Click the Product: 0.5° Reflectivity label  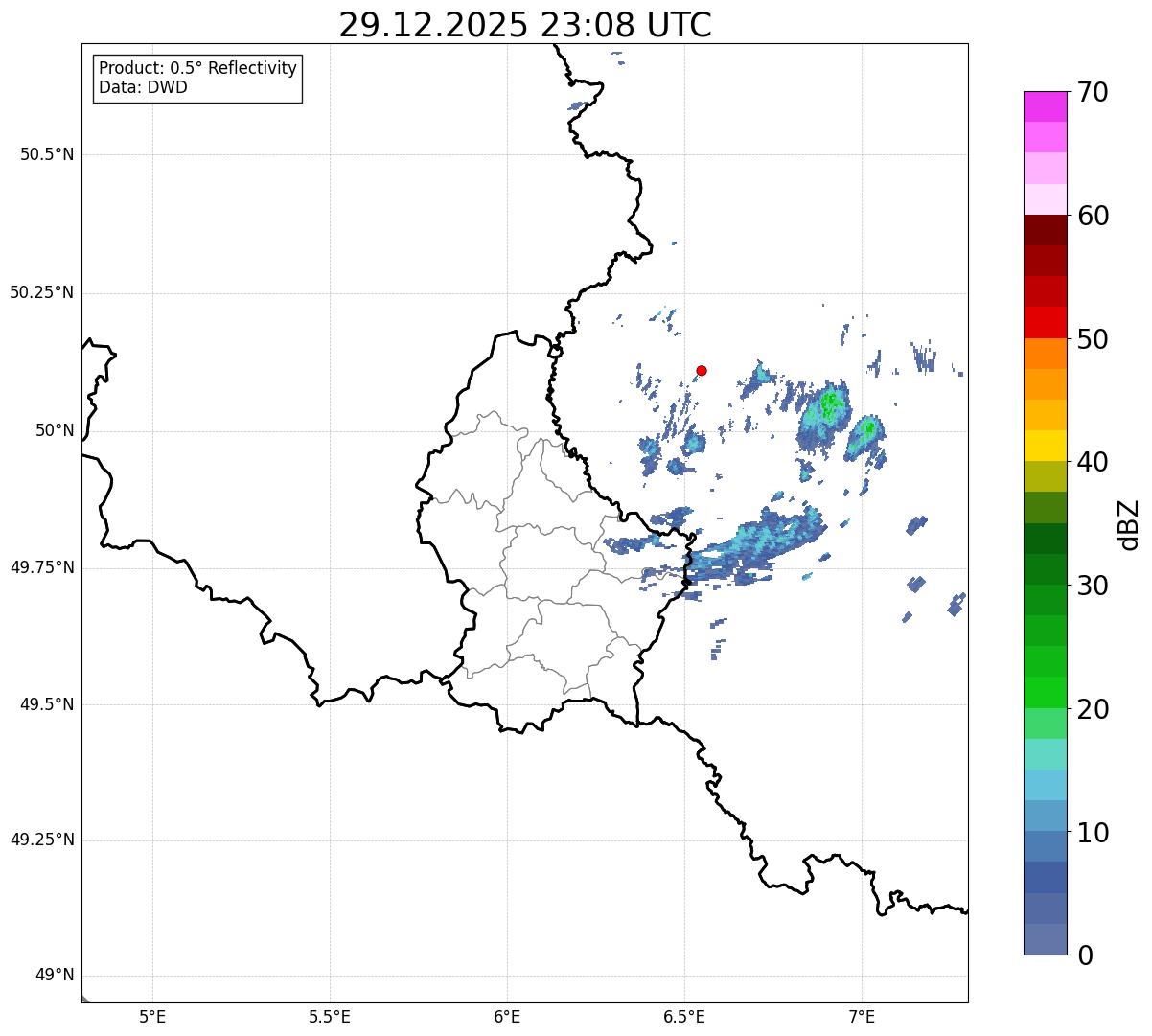[197, 68]
